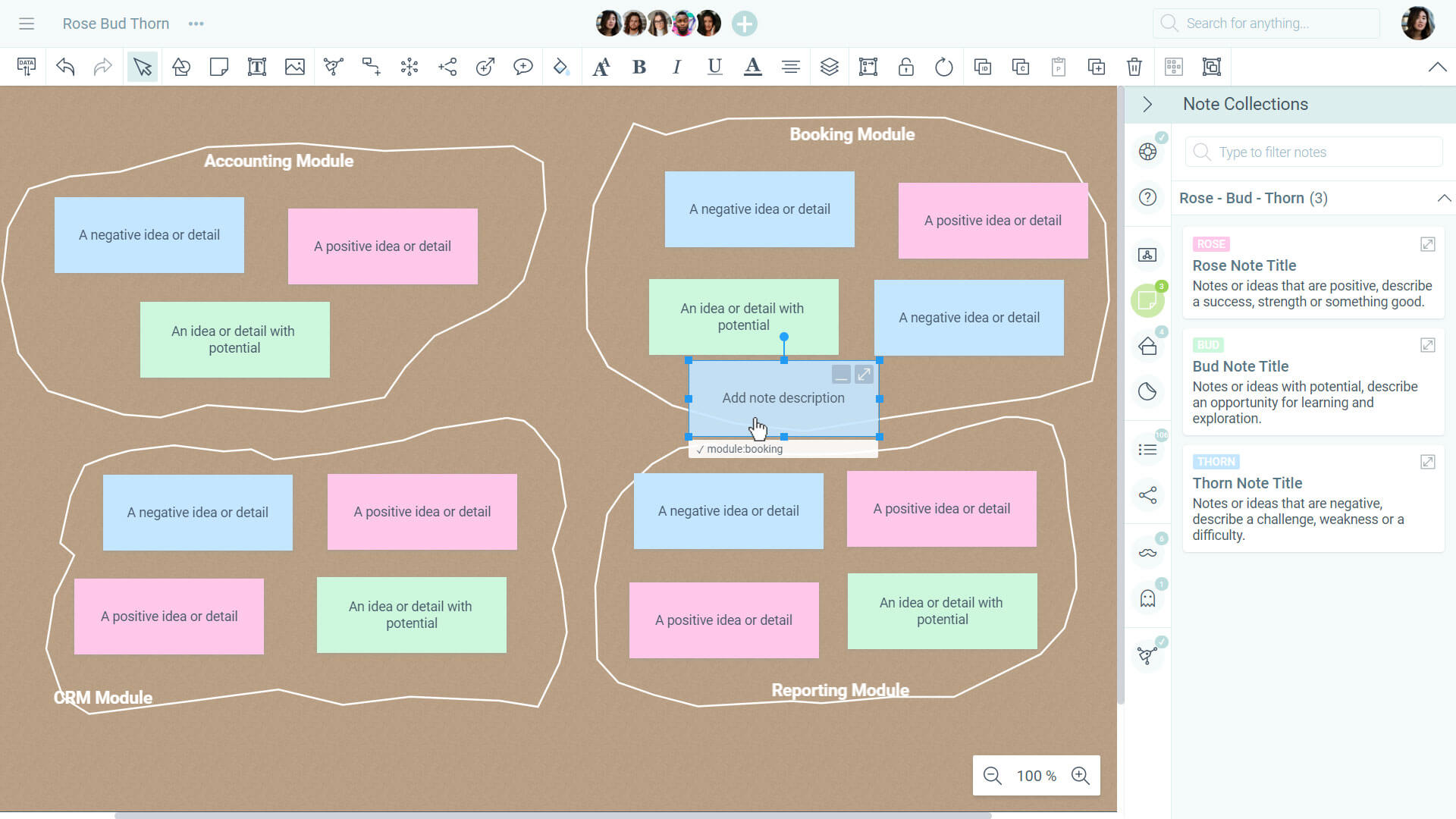
Task: Switch to the note collections sticky tab
Action: (1147, 300)
